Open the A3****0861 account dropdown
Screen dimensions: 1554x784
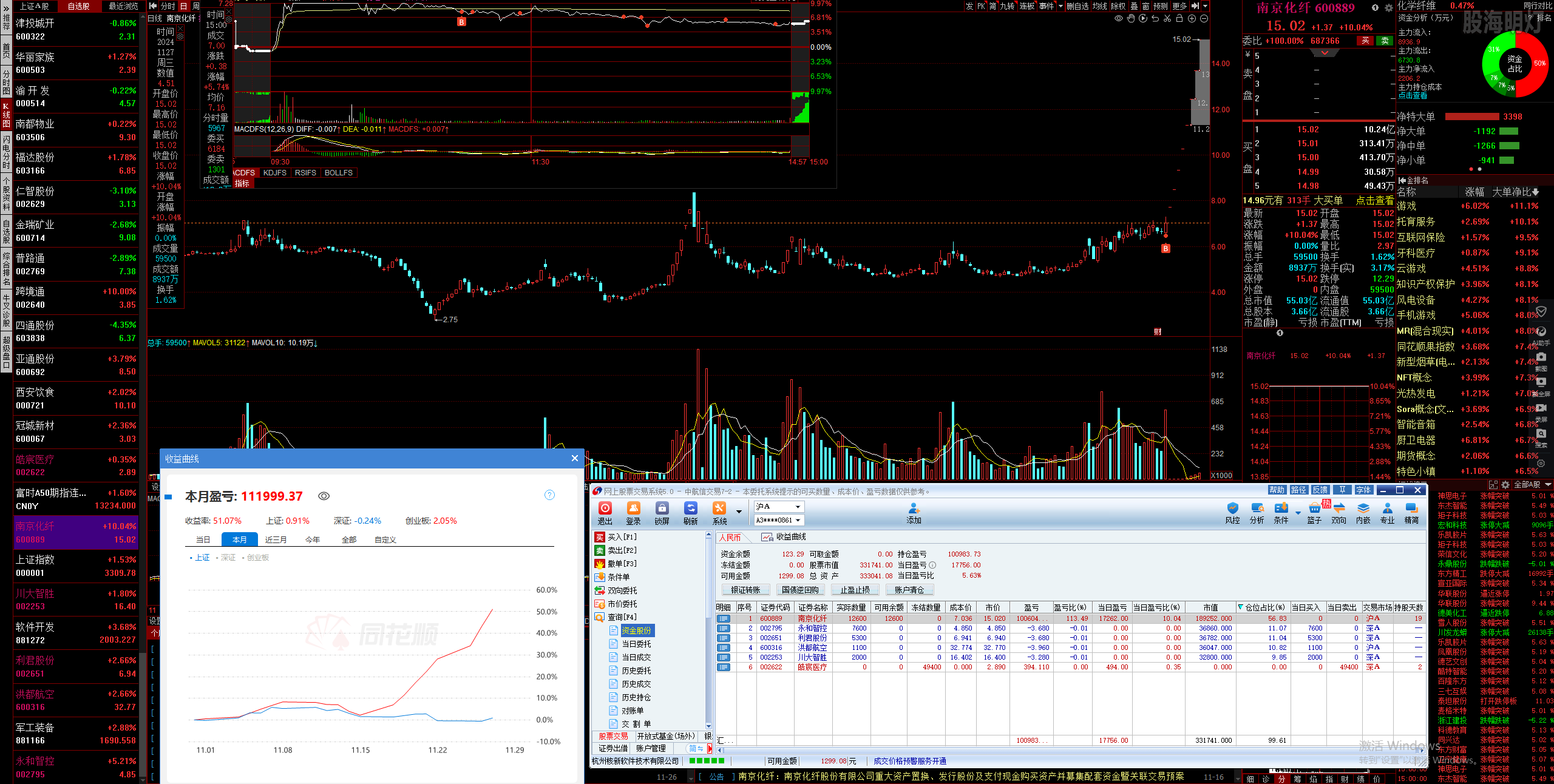point(779,520)
